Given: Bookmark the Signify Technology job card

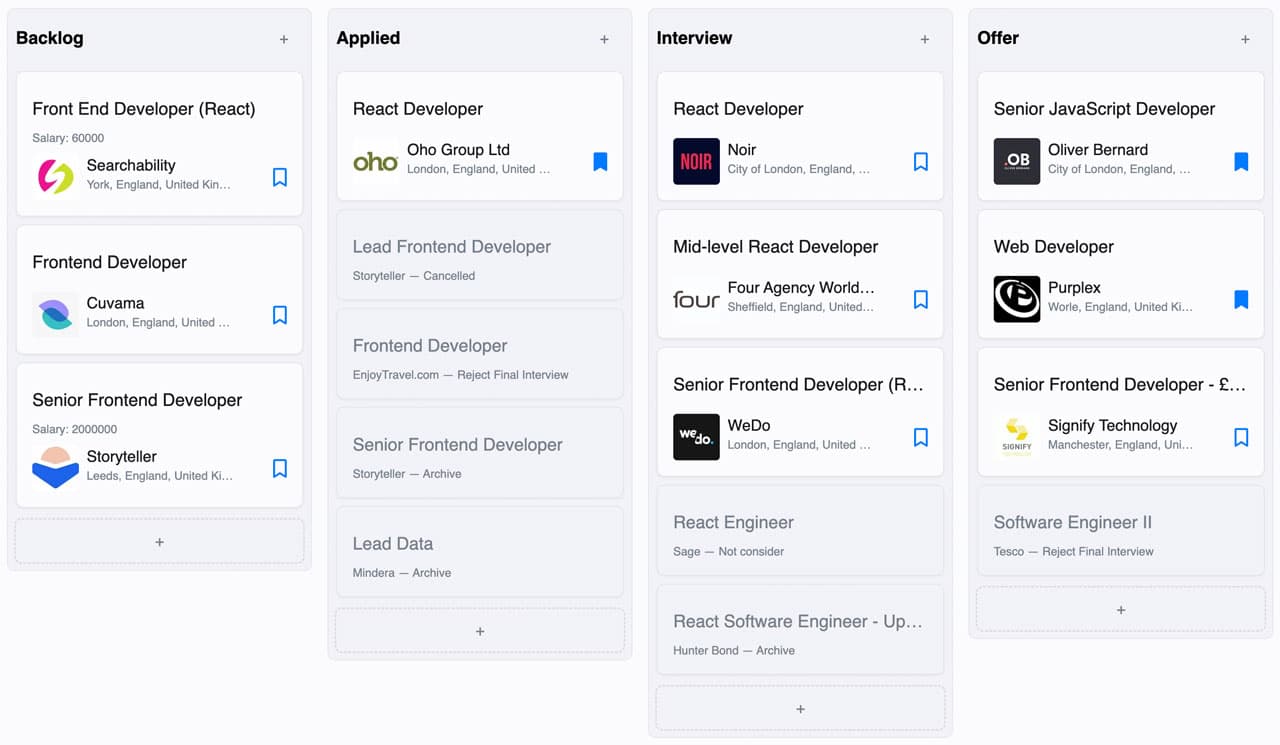Looking at the screenshot, I should coord(1241,437).
